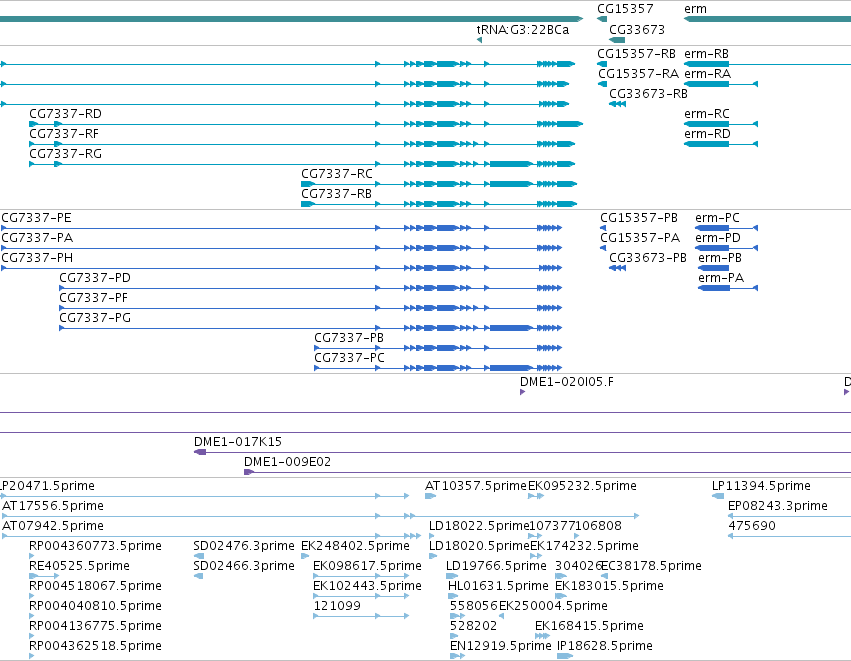Open protein CG7337-PA
The image size is (851, 661).
(37, 238)
